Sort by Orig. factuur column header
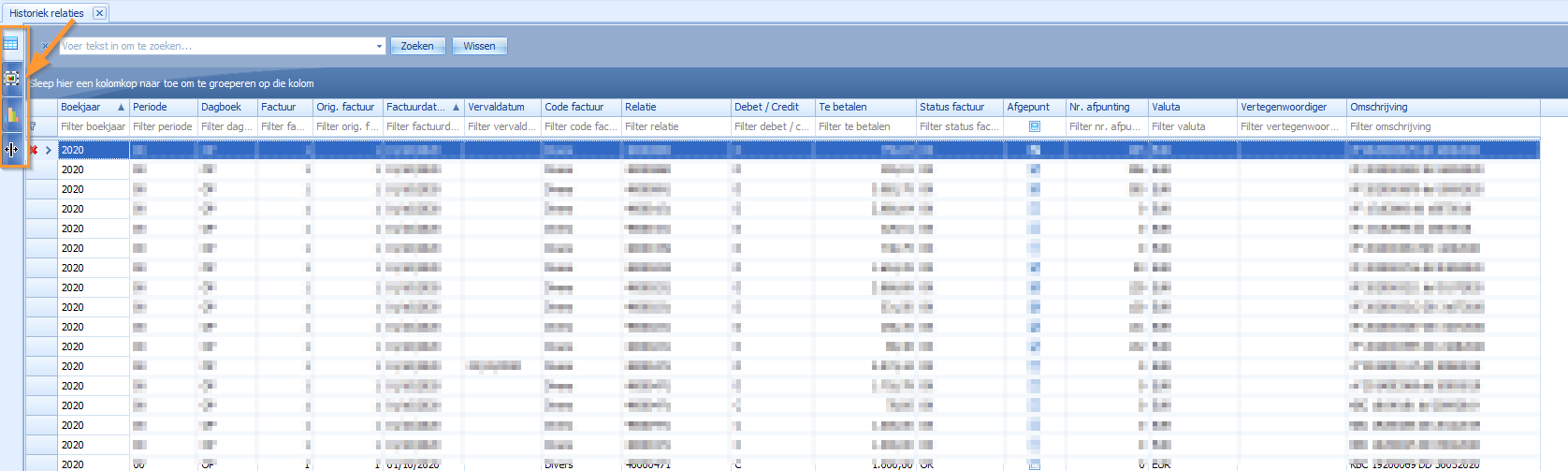Screen dimensions: 1568x471 pyautogui.click(x=348, y=107)
